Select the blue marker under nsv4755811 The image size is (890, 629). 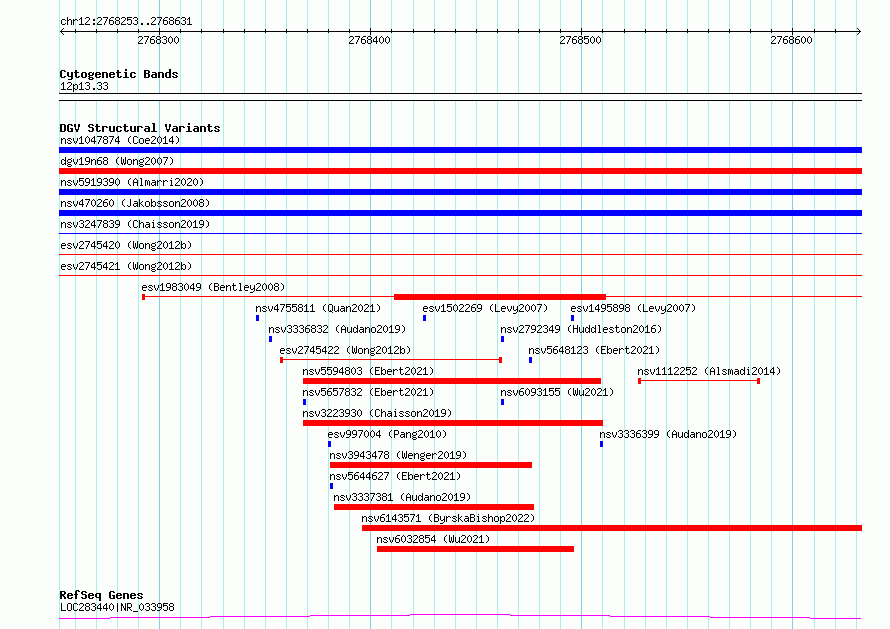click(x=257, y=318)
